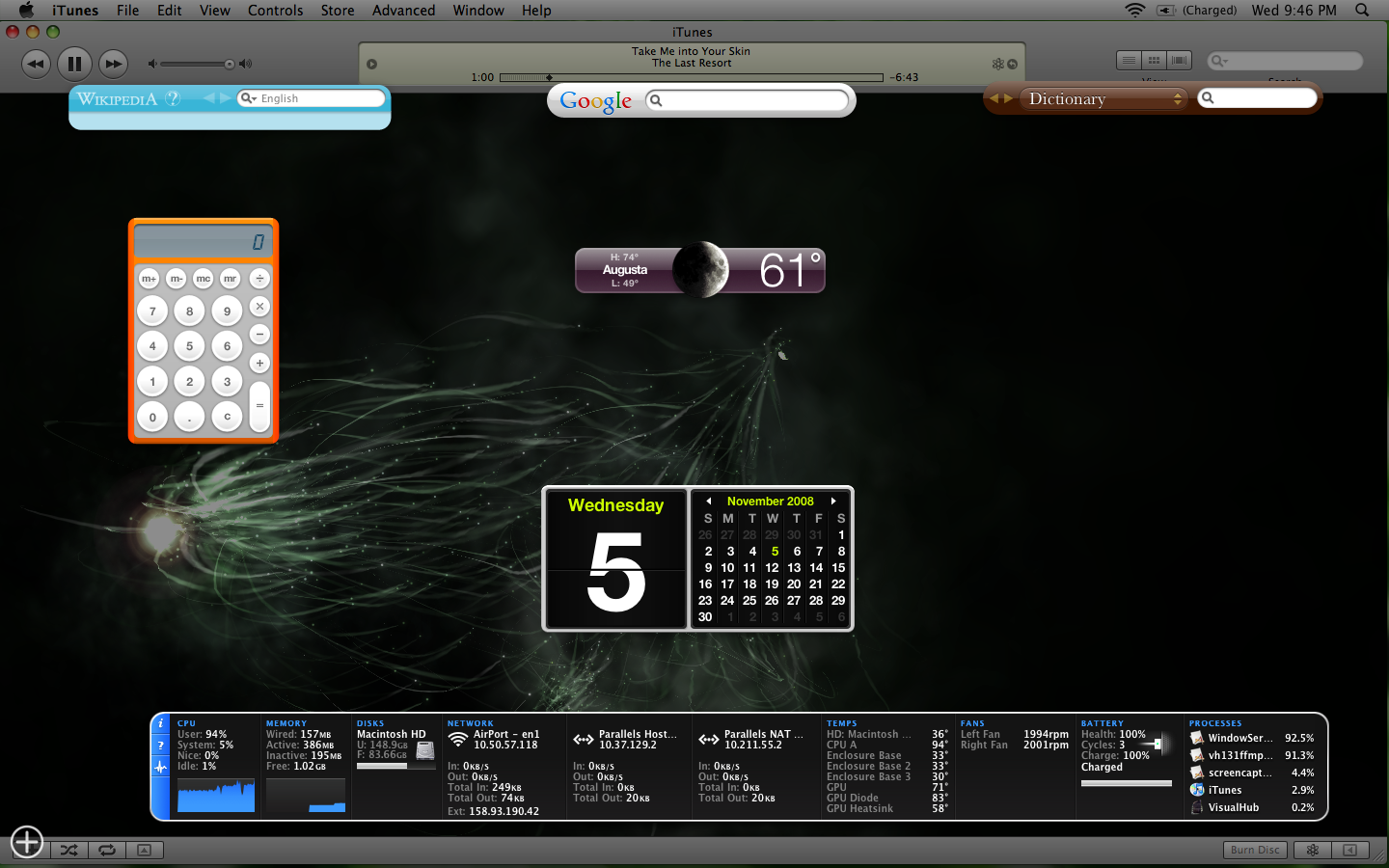Screen dimensions: 1389x868
Task: Adjust the iTunes volume slider knob
Action: tap(230, 65)
